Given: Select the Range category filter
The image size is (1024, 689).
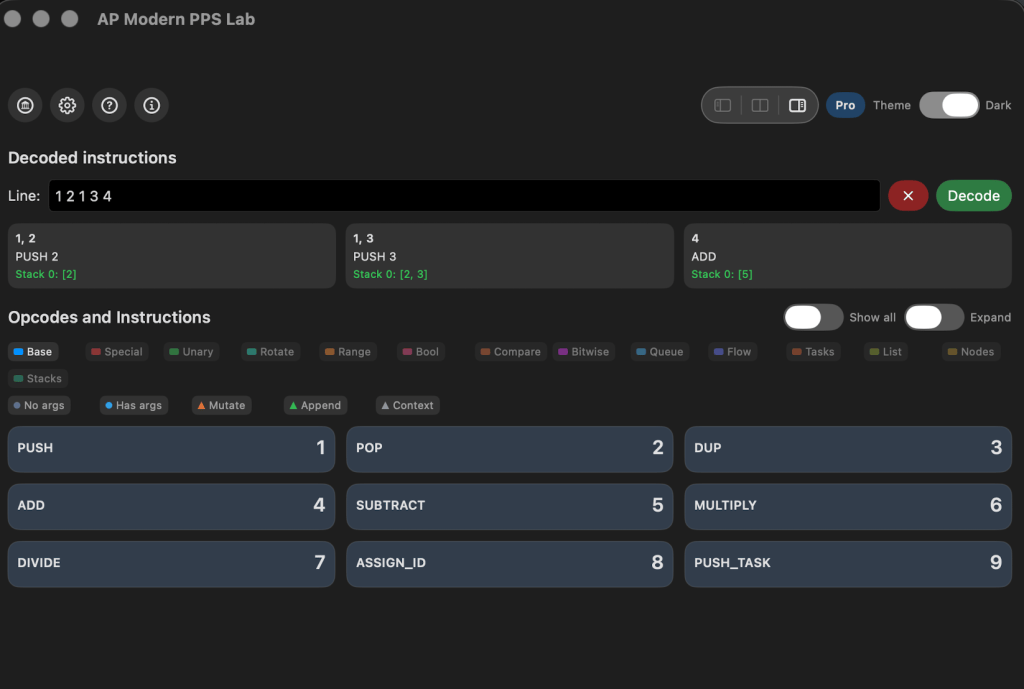Looking at the screenshot, I should pos(348,351).
